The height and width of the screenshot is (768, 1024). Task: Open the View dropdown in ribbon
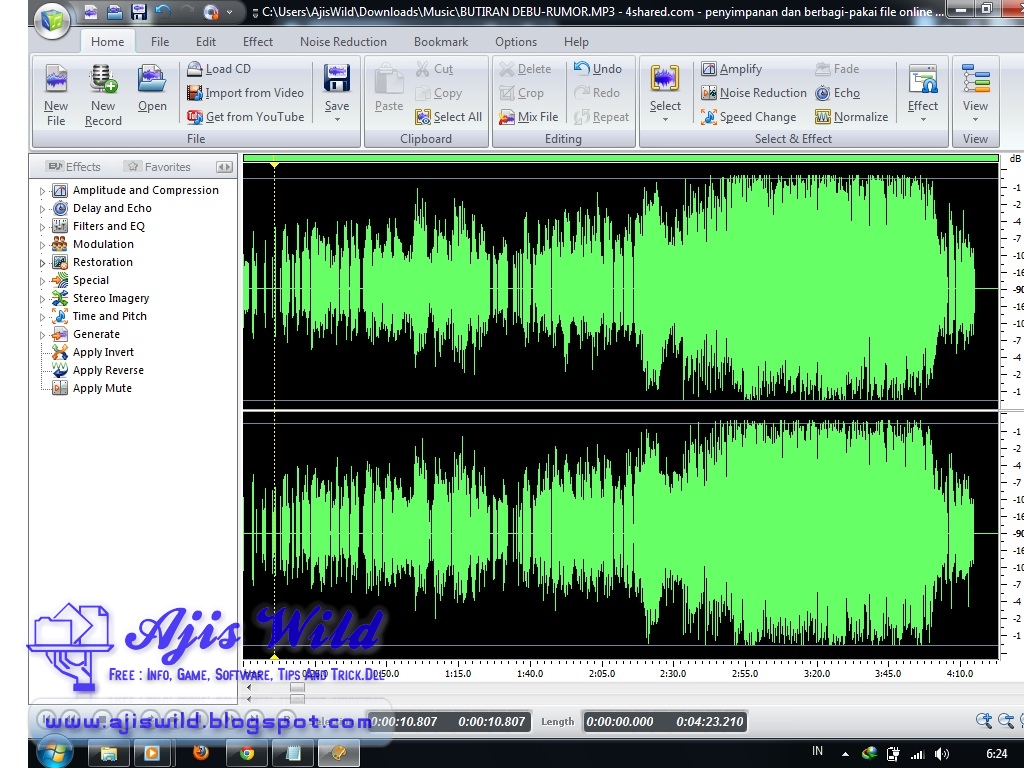coord(975,119)
